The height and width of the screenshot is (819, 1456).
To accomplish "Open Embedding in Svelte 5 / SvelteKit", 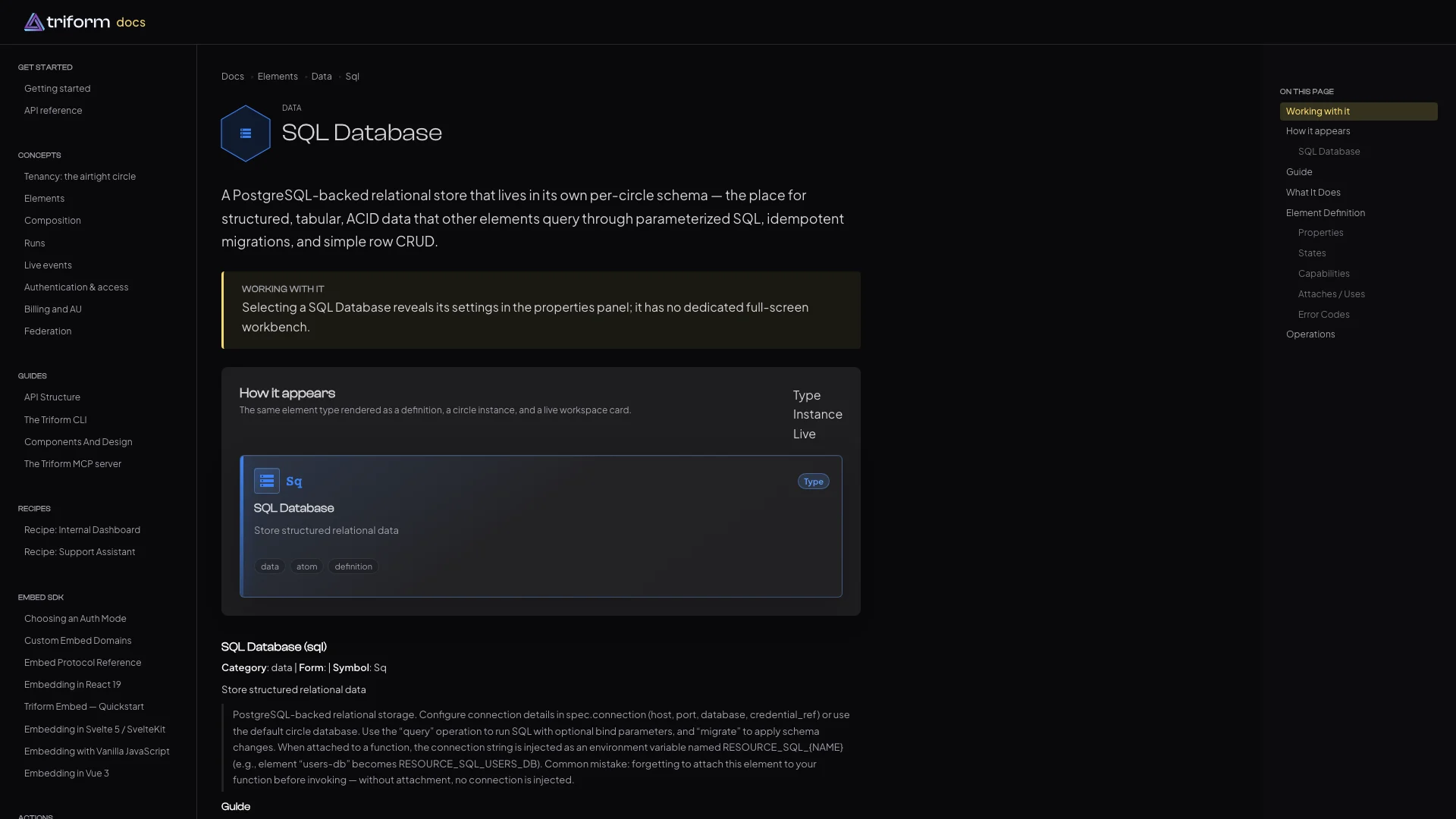I will [95, 730].
